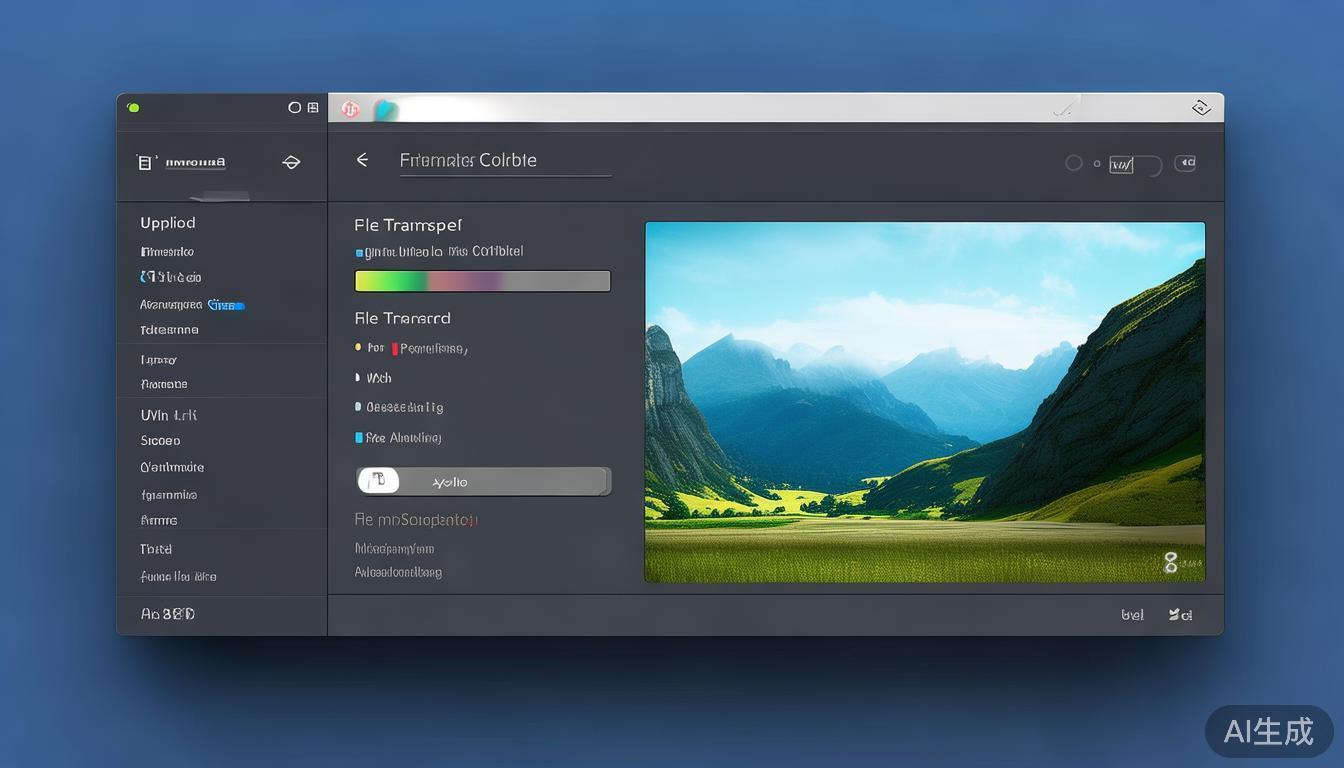Screen dimensions: 1344x768
Task: Click the diamond icon at top-right corner
Action: (x=1202, y=108)
